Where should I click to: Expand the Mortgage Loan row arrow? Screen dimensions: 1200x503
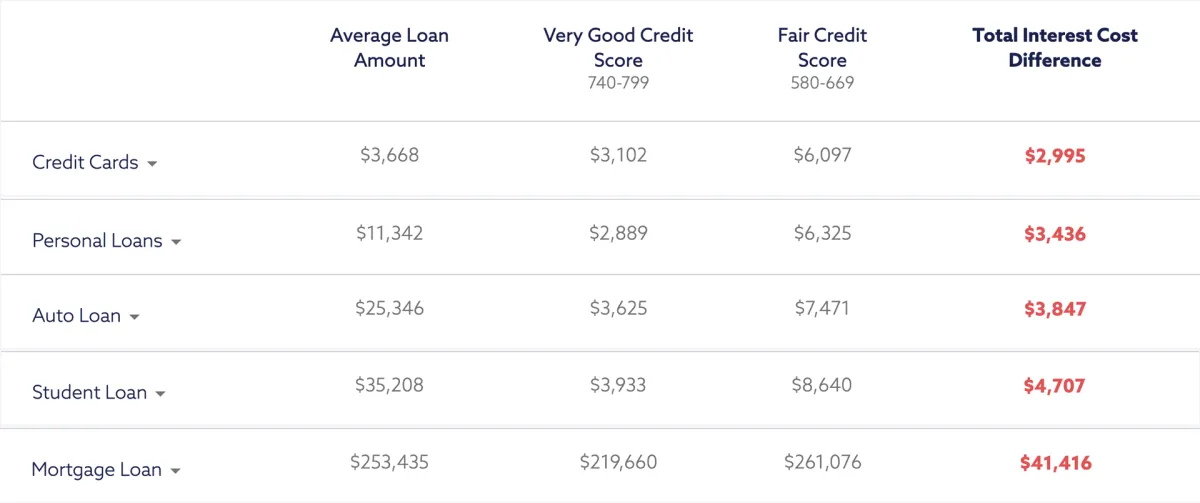tap(175, 471)
